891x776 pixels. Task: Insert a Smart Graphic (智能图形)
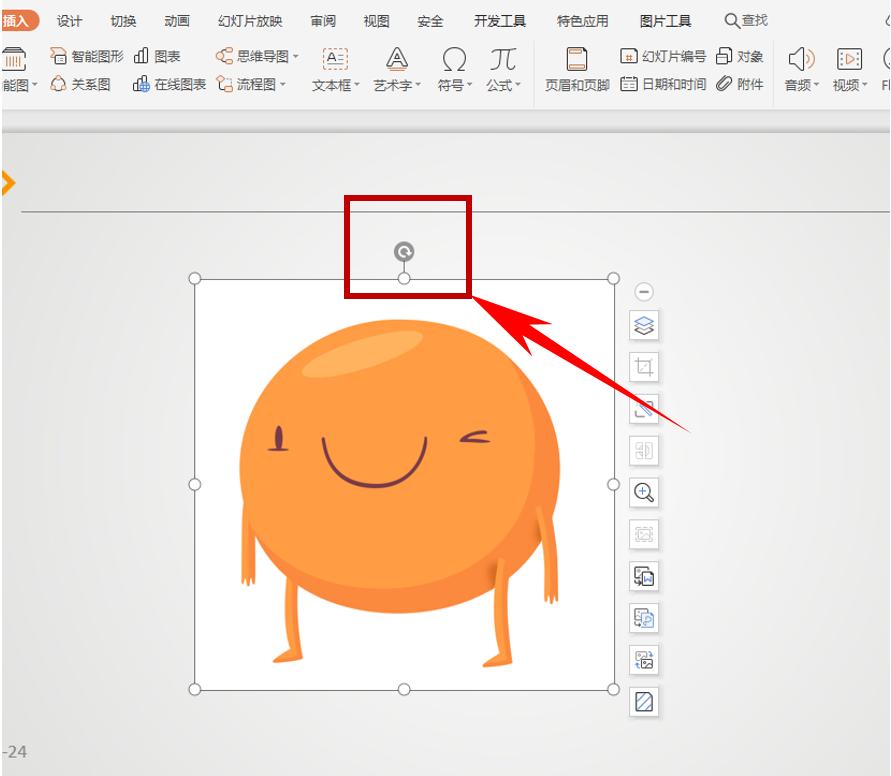88,57
